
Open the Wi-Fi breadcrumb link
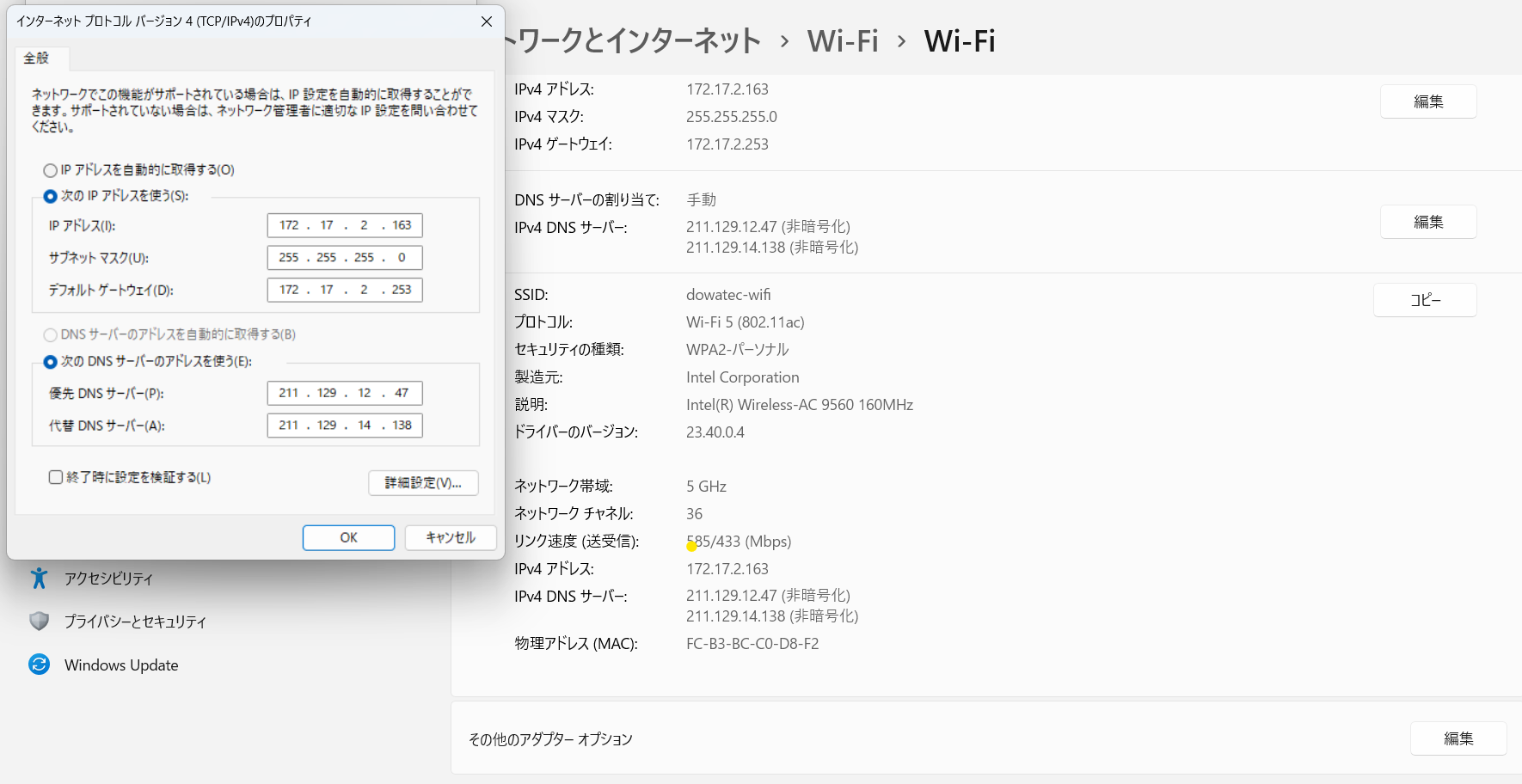point(842,40)
